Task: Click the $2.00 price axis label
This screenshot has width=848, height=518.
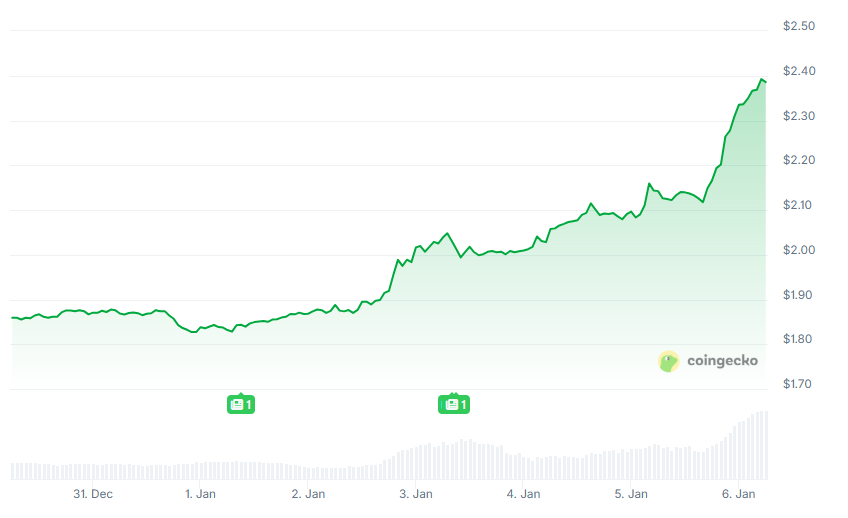Action: pyautogui.click(x=799, y=250)
